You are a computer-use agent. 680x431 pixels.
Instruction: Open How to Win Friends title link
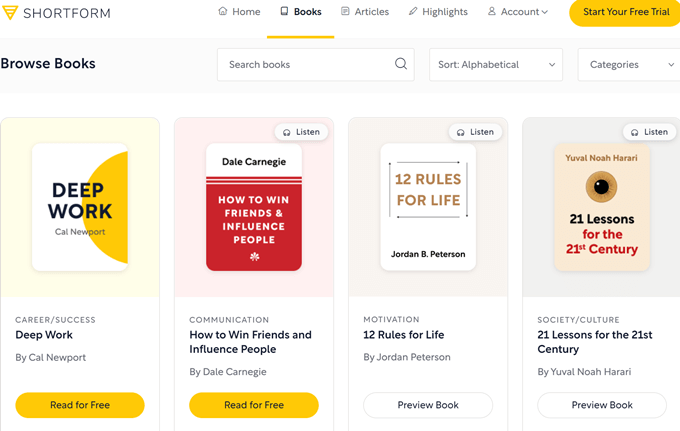pos(250,342)
